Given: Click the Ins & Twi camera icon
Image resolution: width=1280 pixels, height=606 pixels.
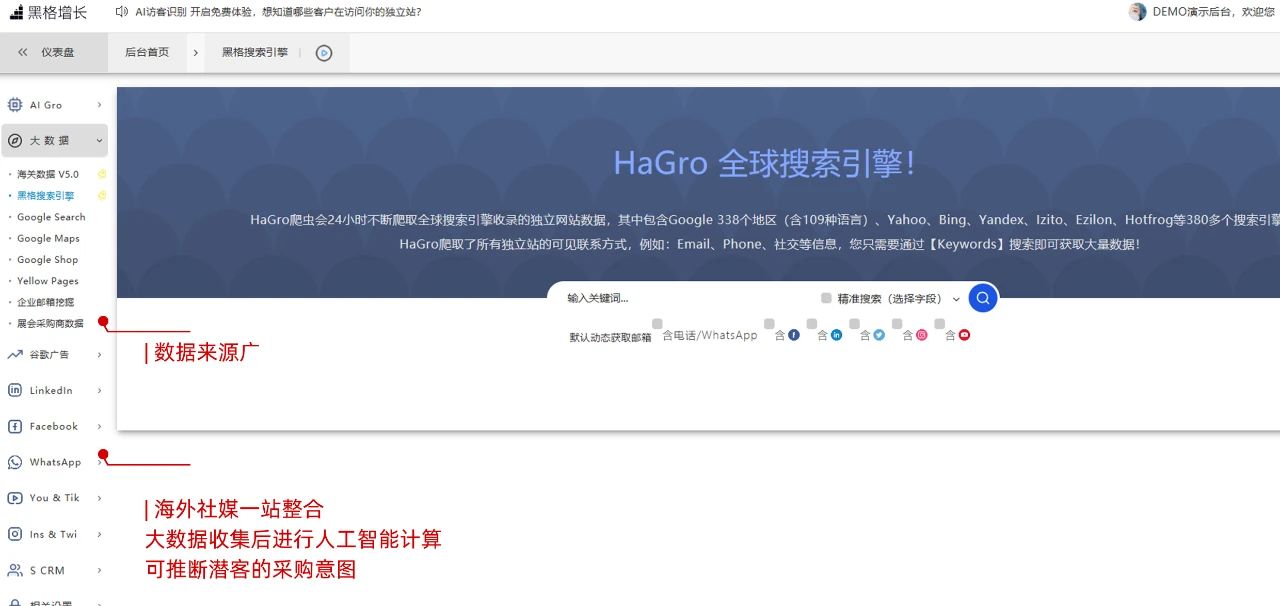Looking at the screenshot, I should click(x=15, y=535).
